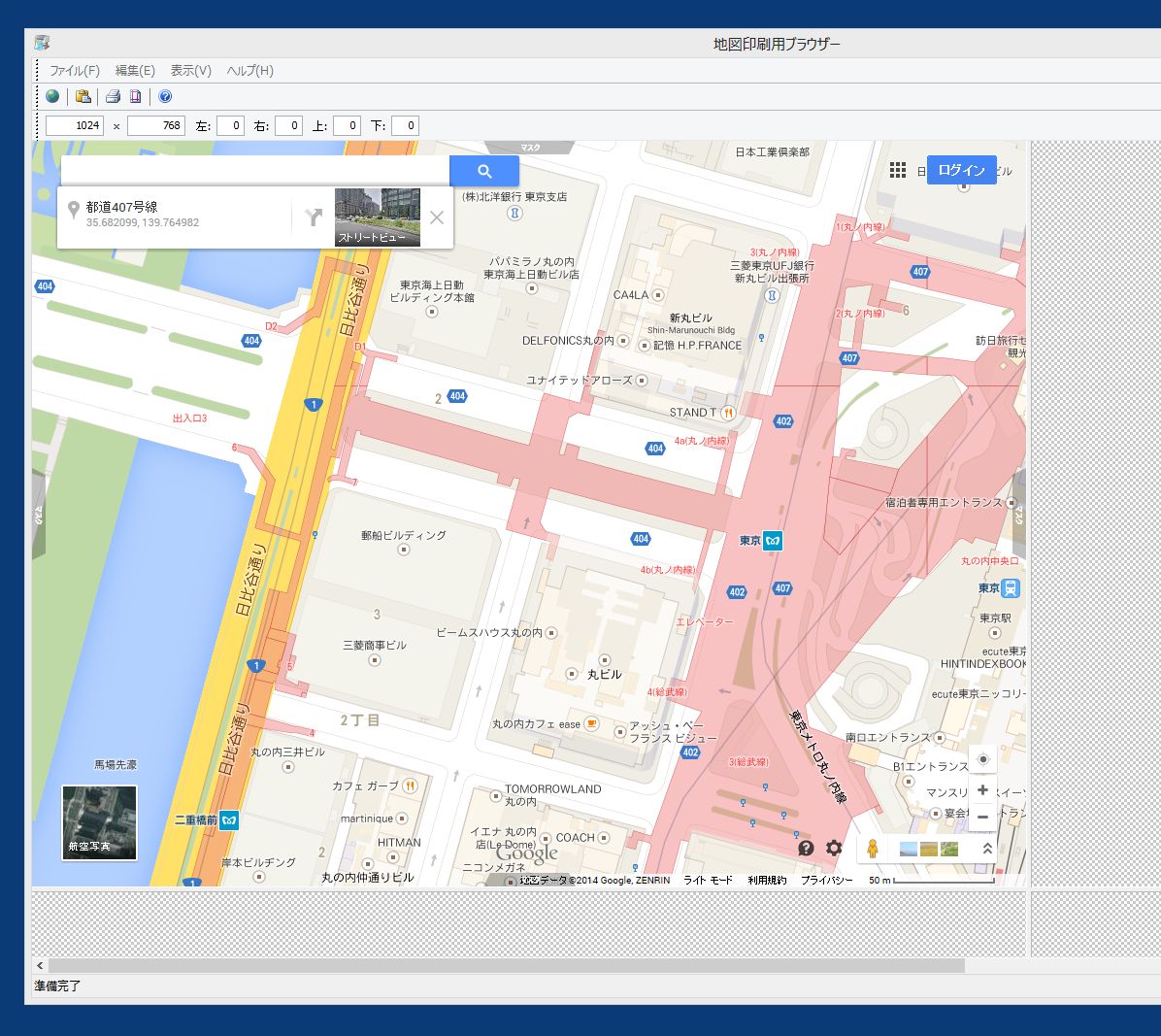Close the 都道407号線 info card

pos(437,217)
